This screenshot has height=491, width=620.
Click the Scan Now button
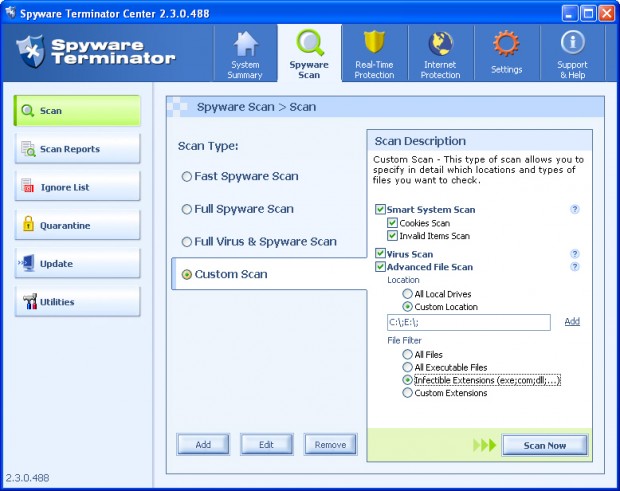tap(545, 445)
